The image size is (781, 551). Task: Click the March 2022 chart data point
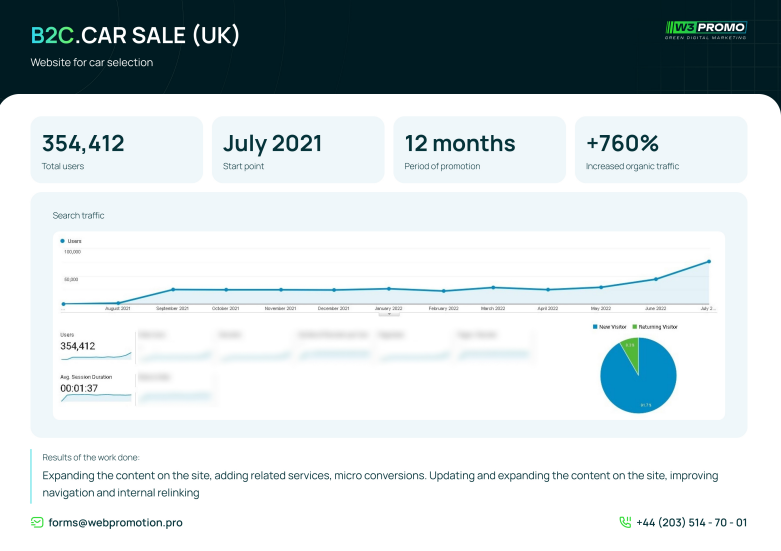tap(493, 287)
